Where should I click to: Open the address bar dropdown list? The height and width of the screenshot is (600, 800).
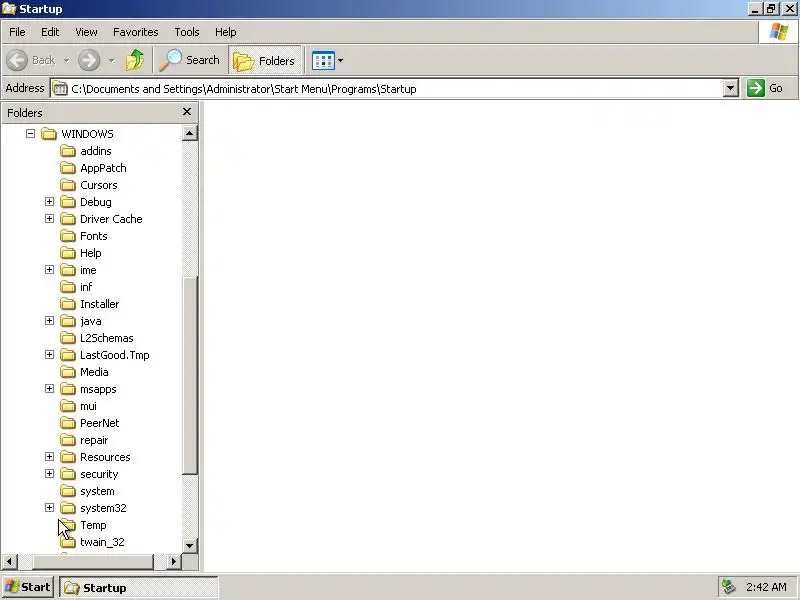coord(731,88)
